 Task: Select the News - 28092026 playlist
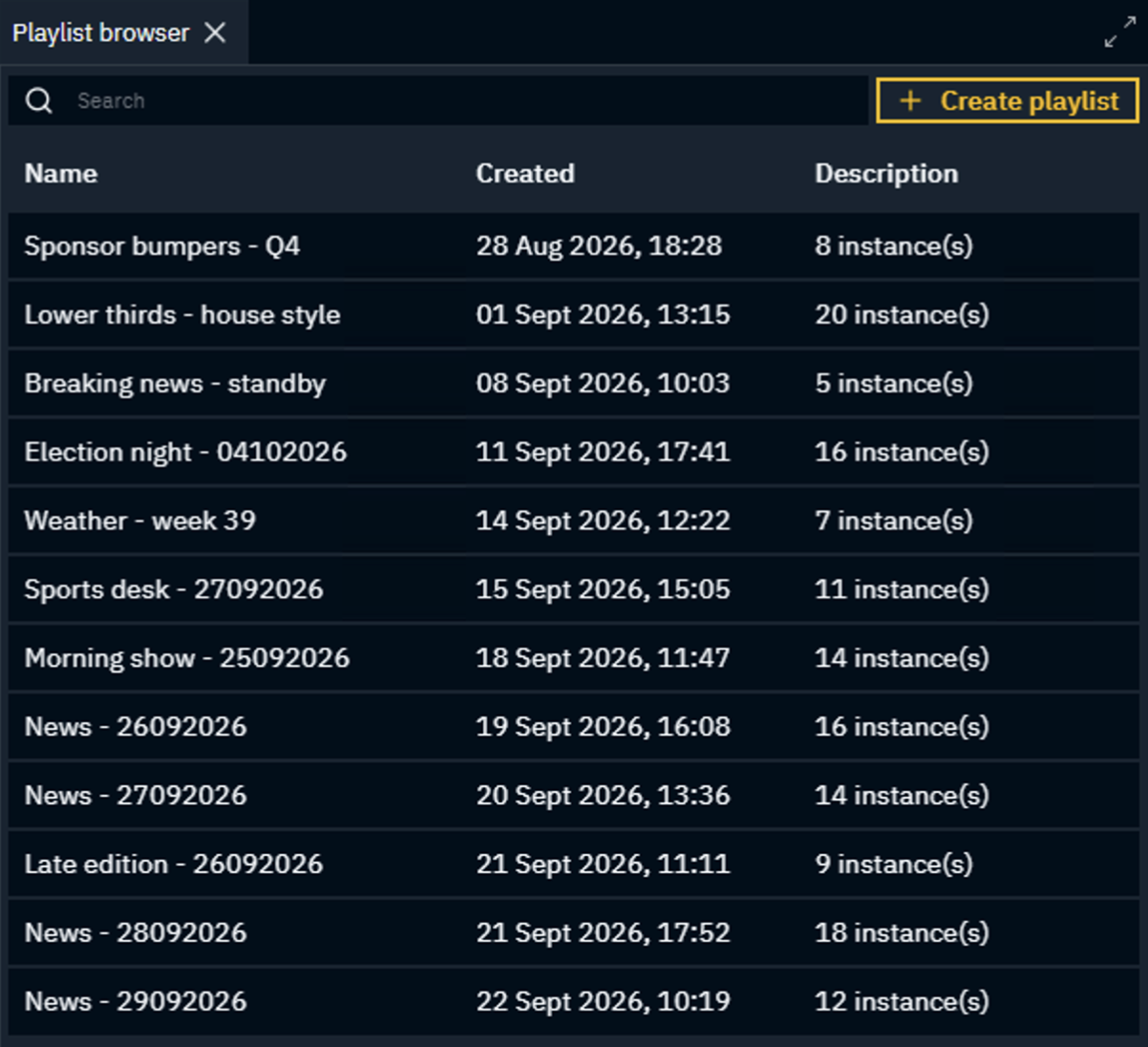point(573,933)
